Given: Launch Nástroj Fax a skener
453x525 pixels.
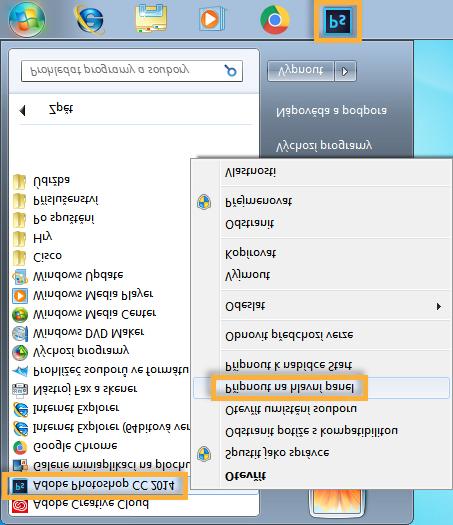Looking at the screenshot, I should 75,389.
